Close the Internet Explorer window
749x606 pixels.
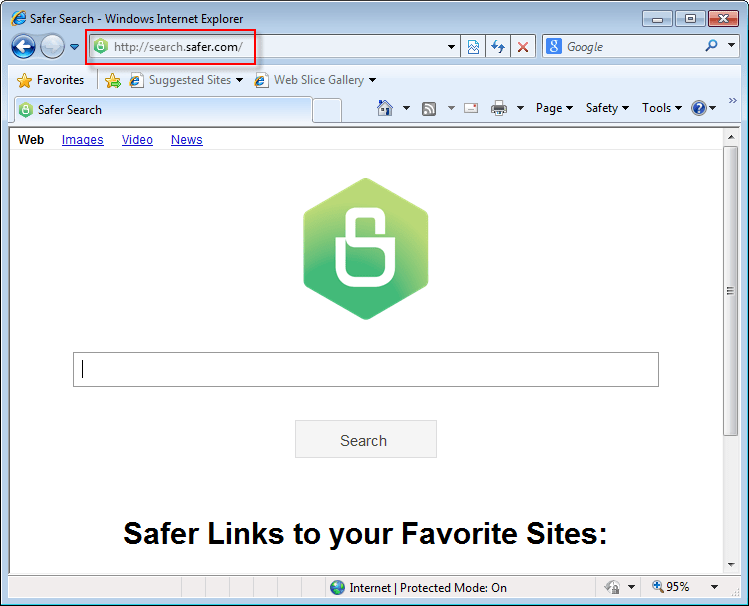[x=724, y=19]
